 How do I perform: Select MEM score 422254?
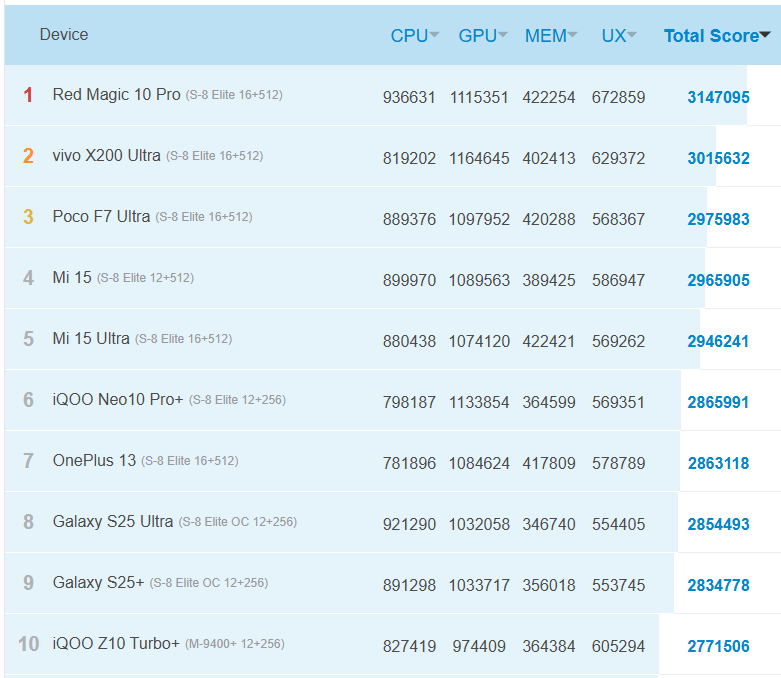548,97
